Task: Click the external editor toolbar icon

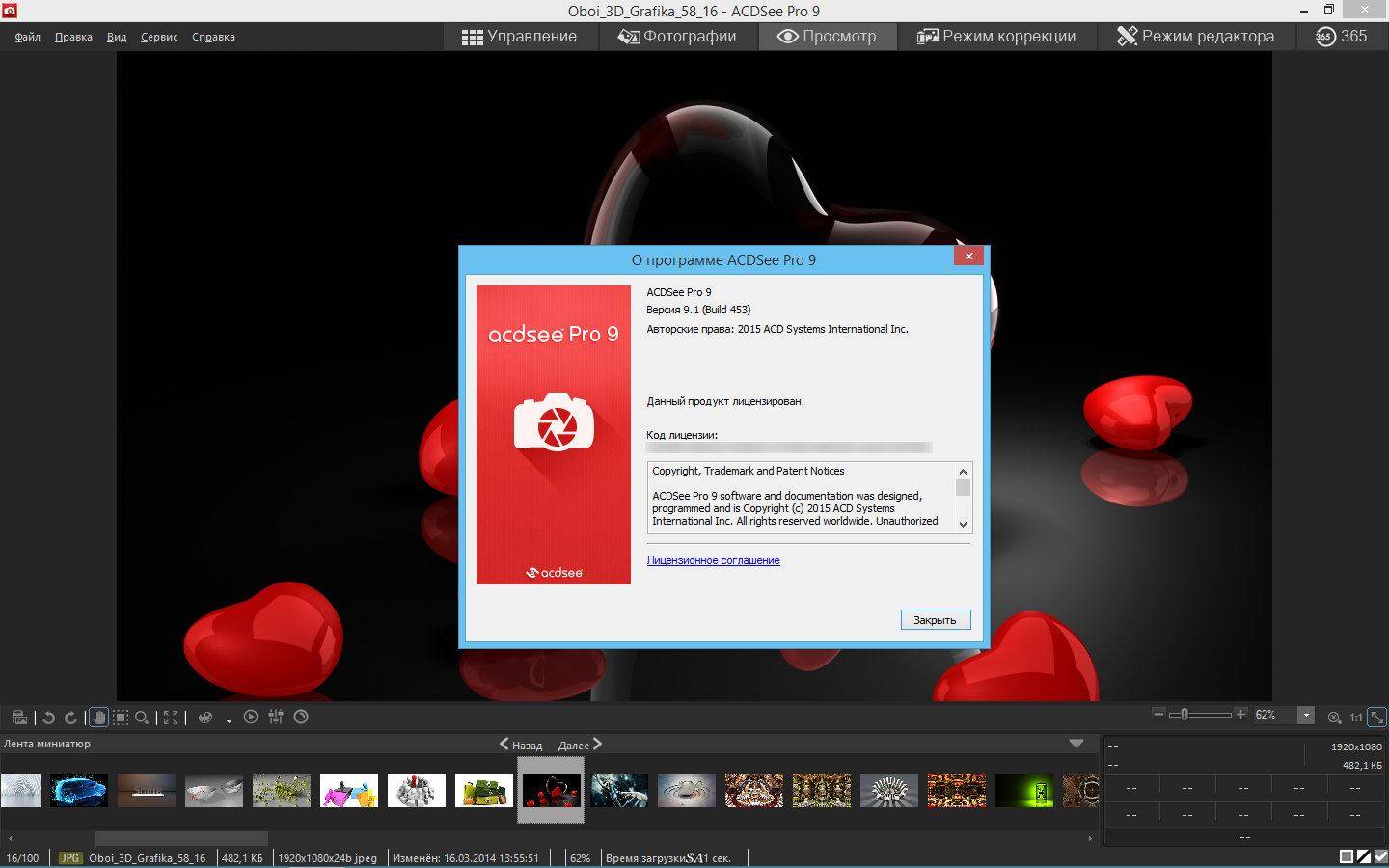Action: pos(19,718)
